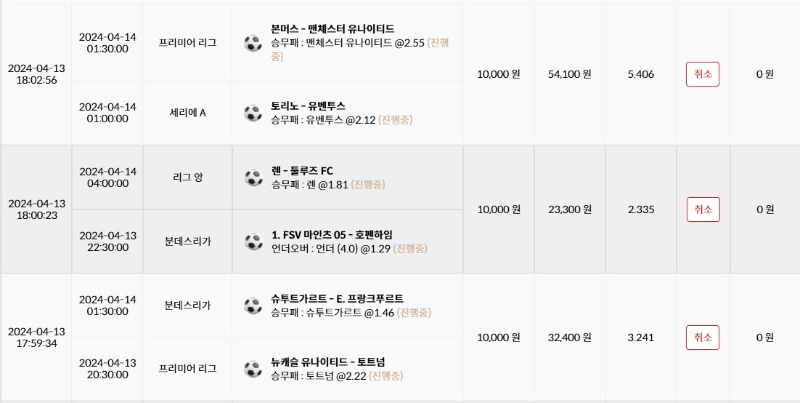Click soccer ball icon beside 렌 - 툴루즈 FC
This screenshot has width=800, height=403.
253,178
